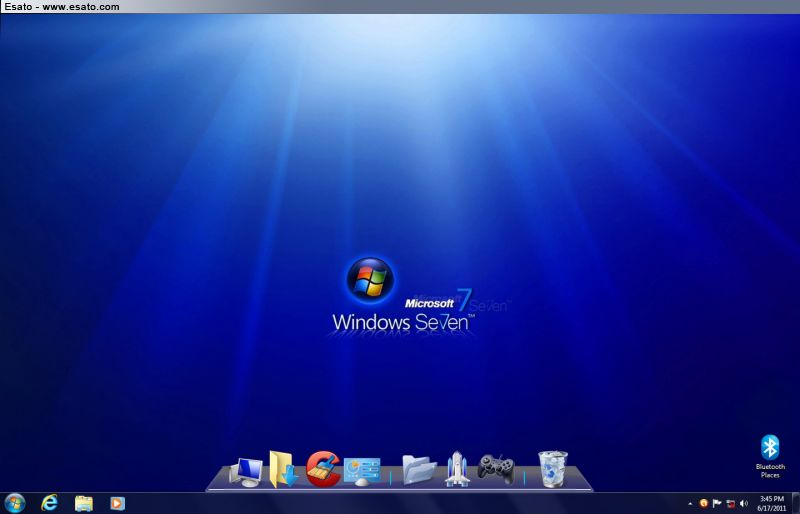Image resolution: width=800 pixels, height=514 pixels.
Task: Open Bluetooth Places desktop shortcut
Action: [x=770, y=456]
